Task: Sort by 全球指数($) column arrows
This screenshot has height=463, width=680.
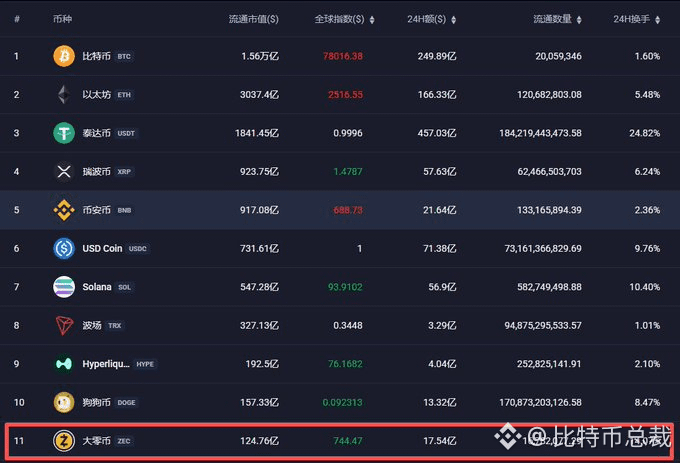Action: (372, 20)
